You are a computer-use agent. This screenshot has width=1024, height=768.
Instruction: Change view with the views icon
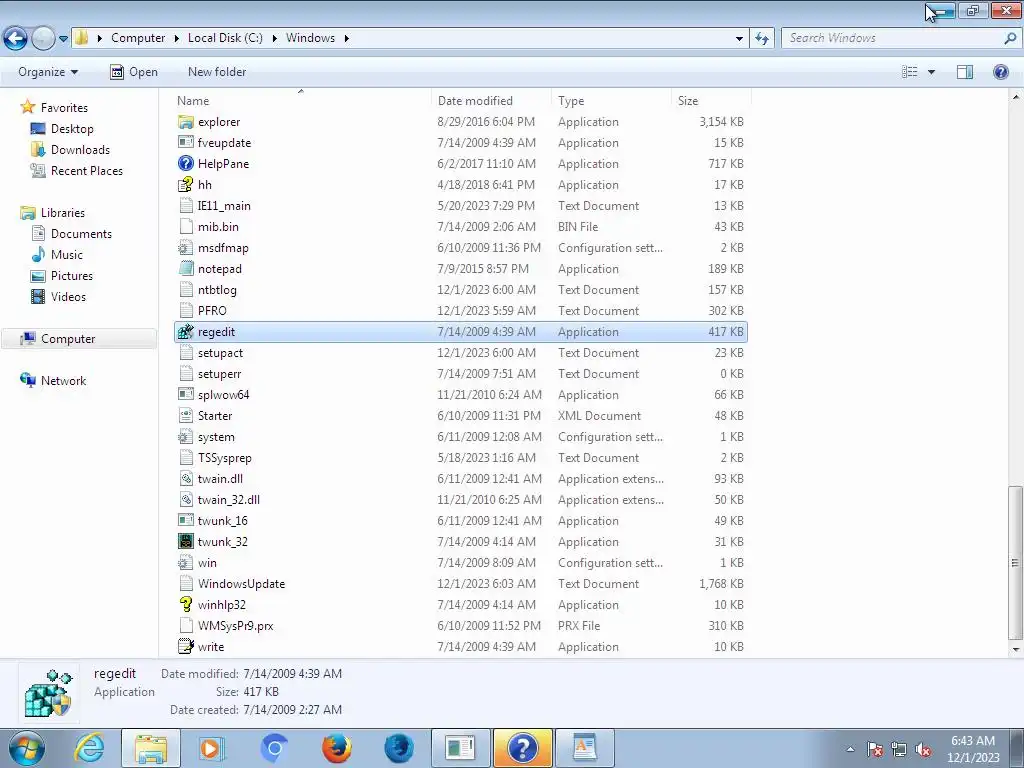909,72
